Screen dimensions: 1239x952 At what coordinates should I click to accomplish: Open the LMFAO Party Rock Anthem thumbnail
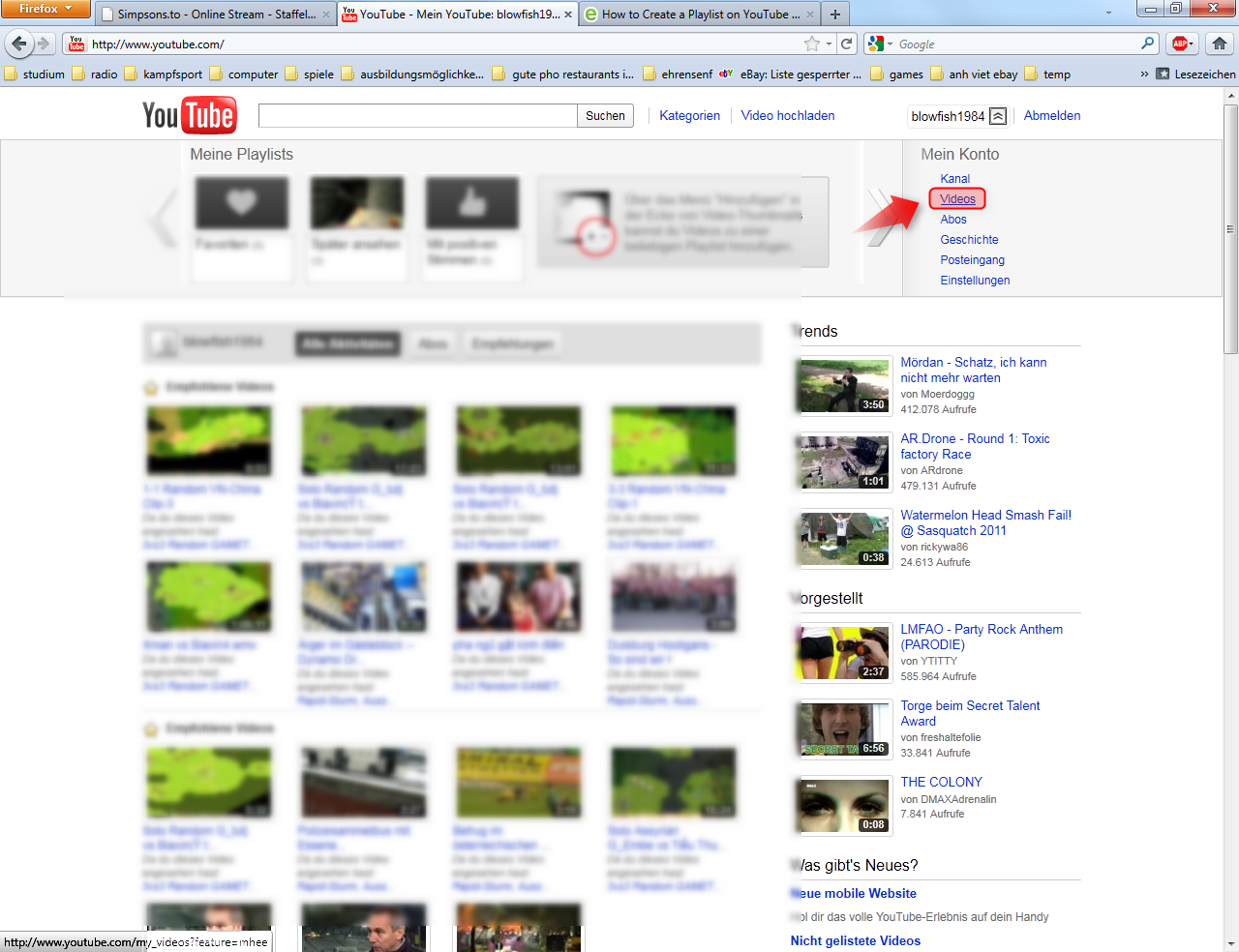click(x=844, y=653)
